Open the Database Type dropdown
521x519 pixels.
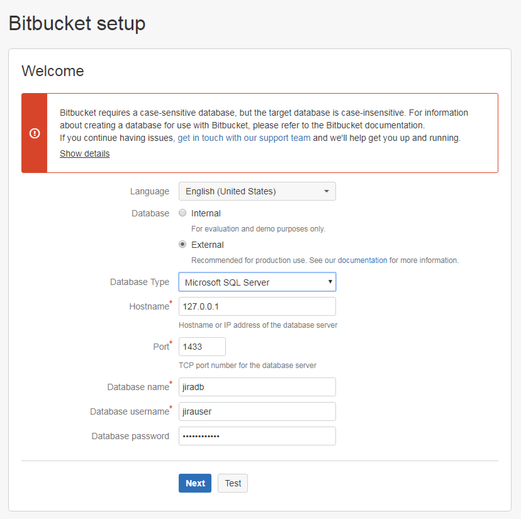pos(257,282)
